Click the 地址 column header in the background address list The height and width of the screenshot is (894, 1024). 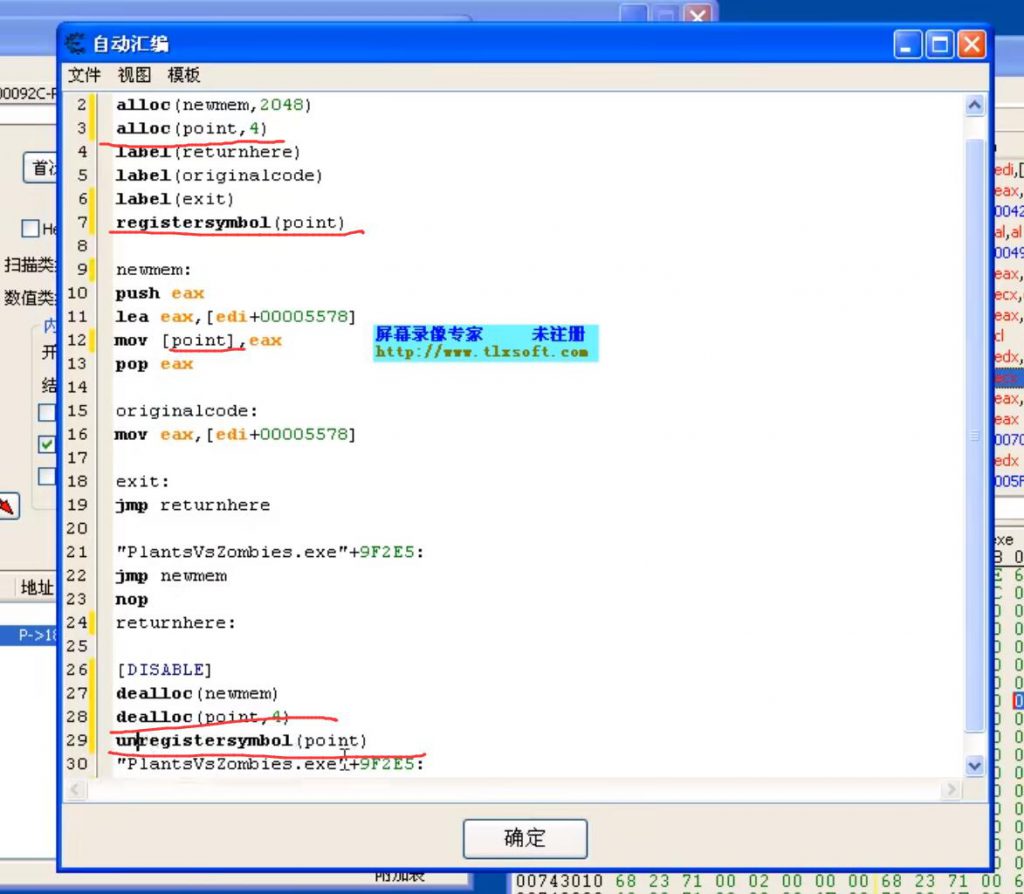37,588
